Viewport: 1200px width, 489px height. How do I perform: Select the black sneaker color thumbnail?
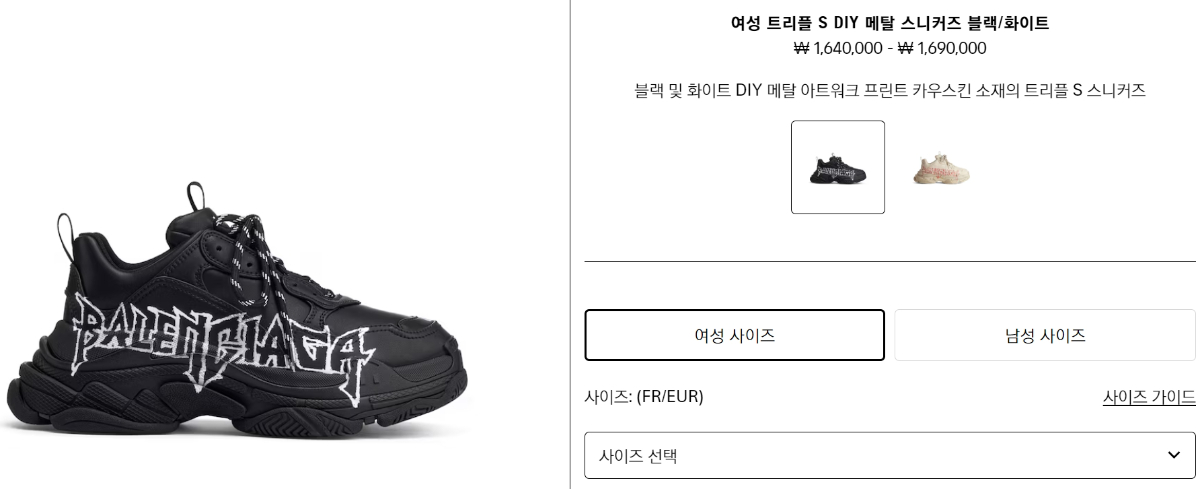[x=838, y=167]
